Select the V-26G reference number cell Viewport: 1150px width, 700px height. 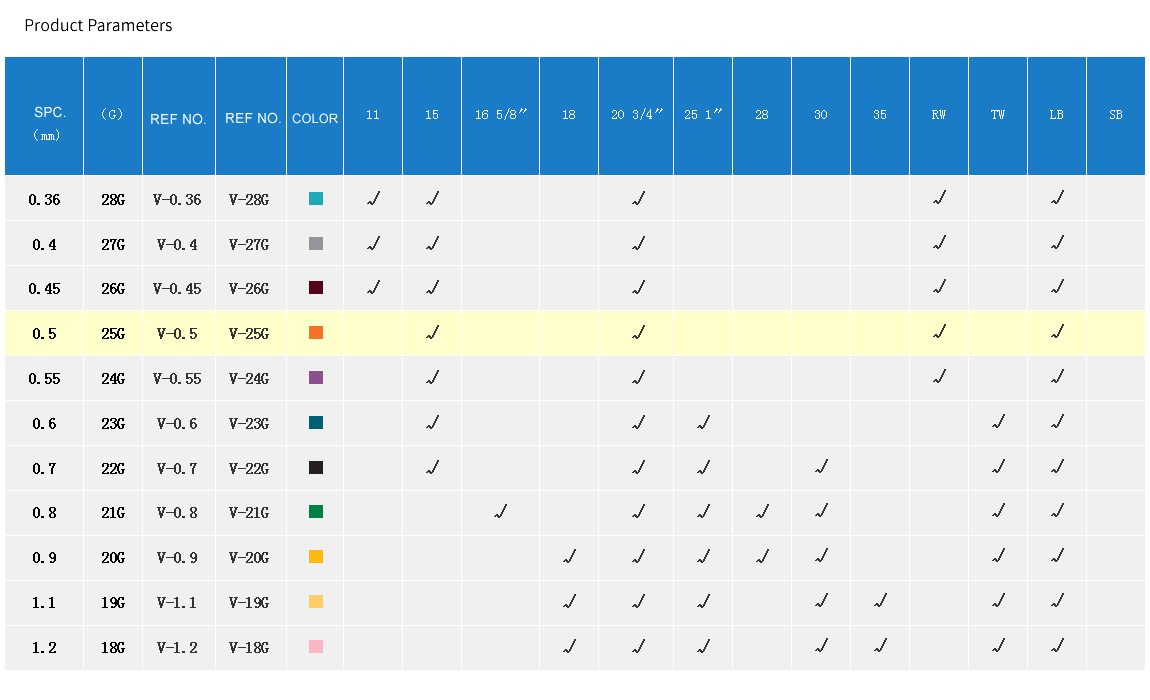click(249, 289)
